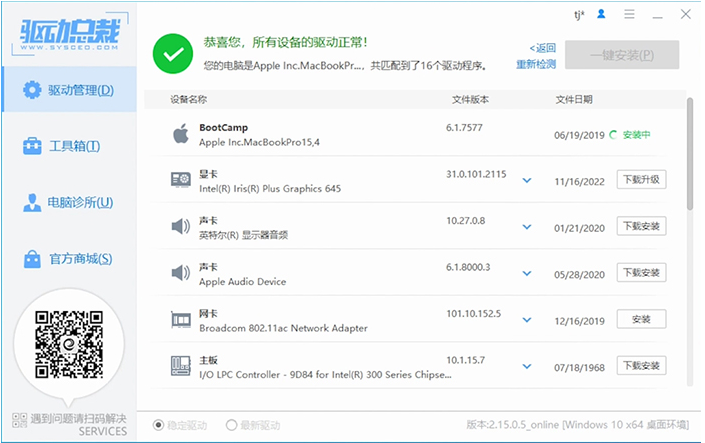Open the 驱动管理(D) tab
This screenshot has width=705, height=443.
(x=70, y=89)
